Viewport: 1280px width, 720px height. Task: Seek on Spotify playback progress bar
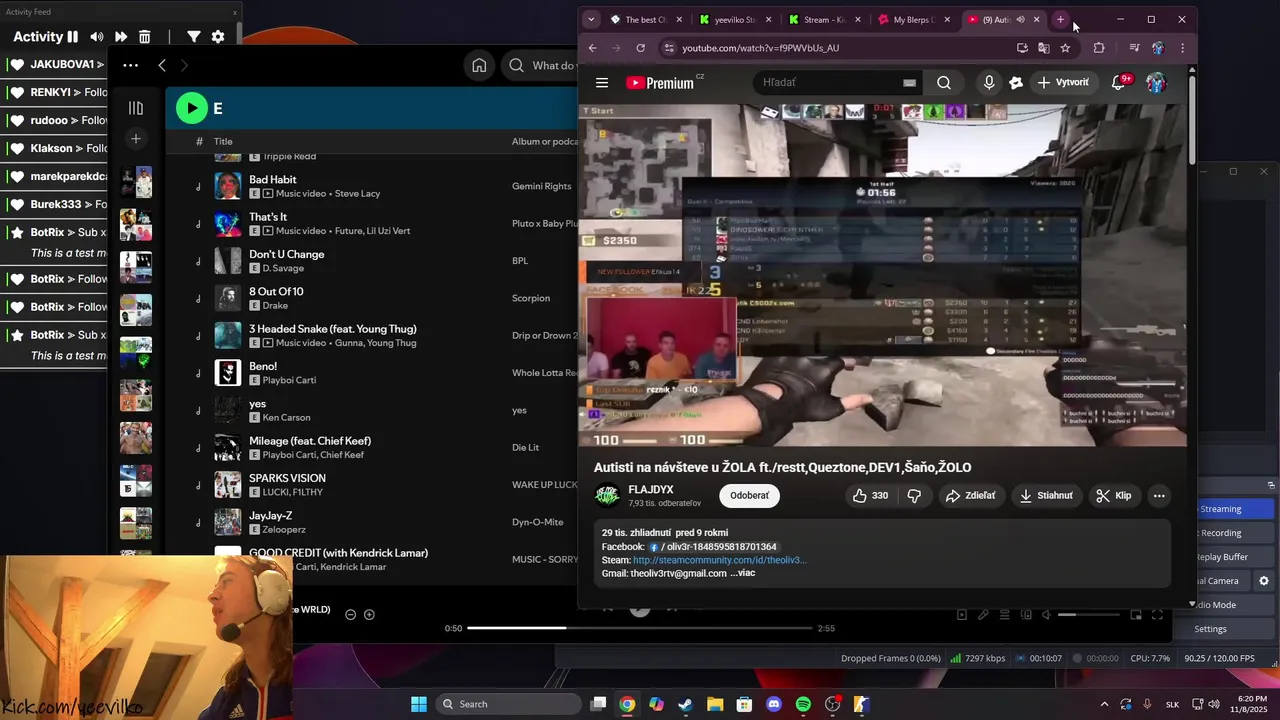click(639, 628)
